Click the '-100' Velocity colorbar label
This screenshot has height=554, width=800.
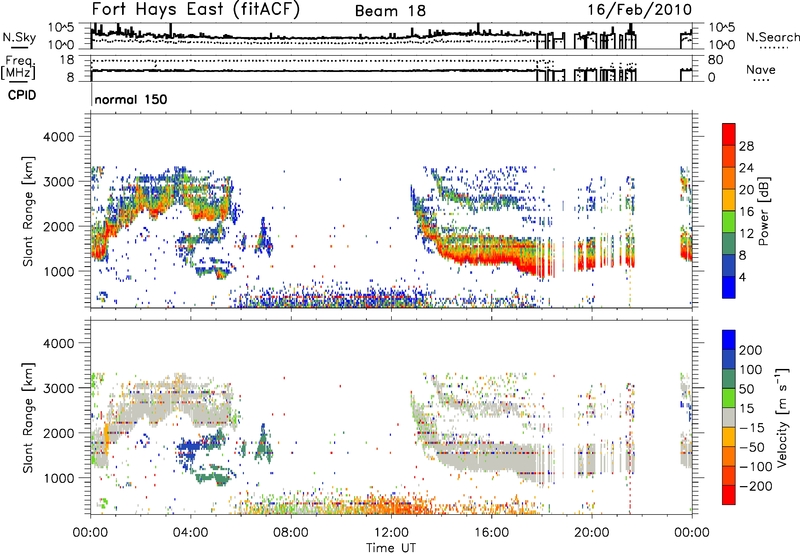pyautogui.click(x=756, y=467)
